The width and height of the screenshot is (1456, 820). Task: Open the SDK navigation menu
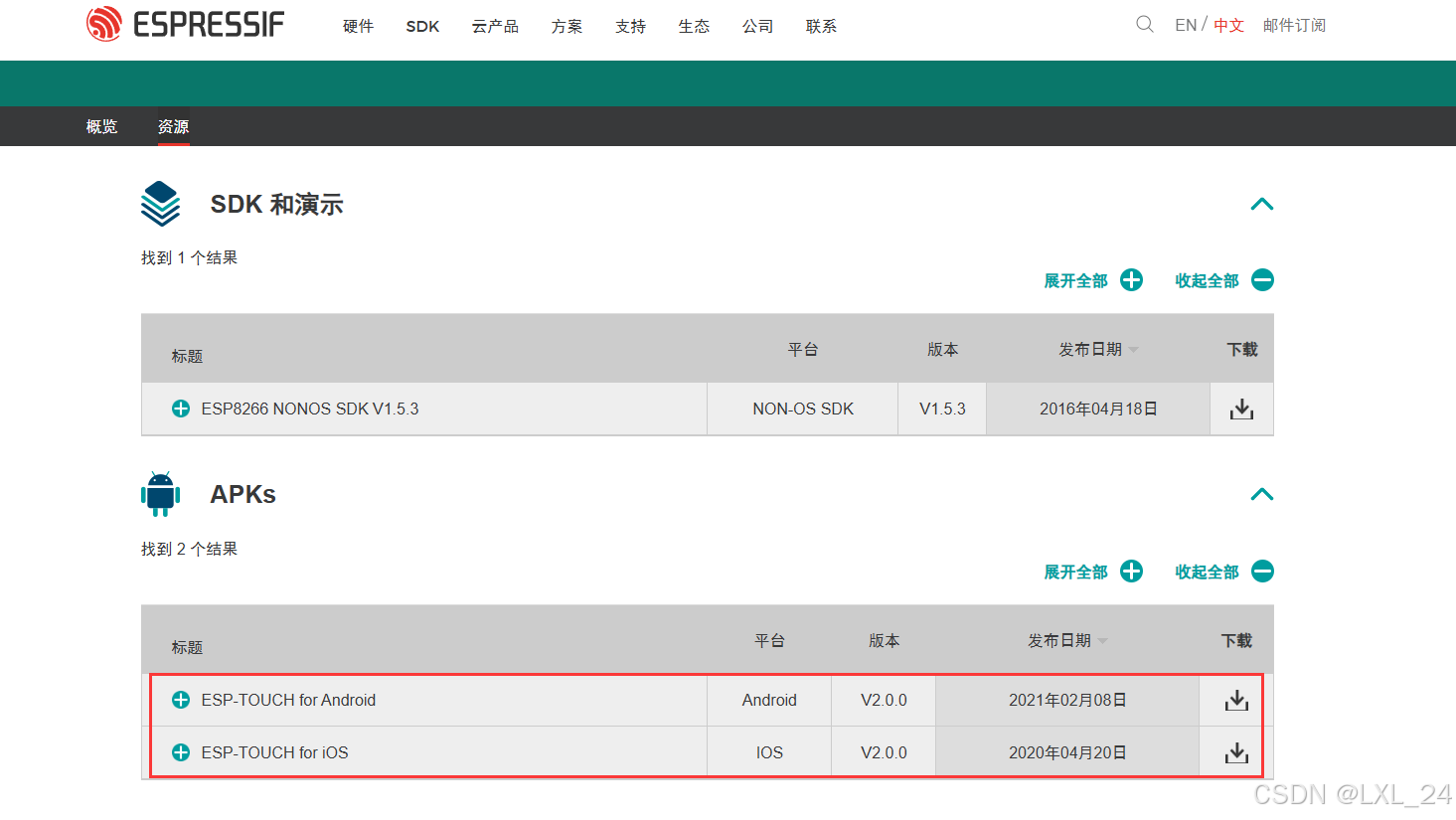[x=422, y=27]
